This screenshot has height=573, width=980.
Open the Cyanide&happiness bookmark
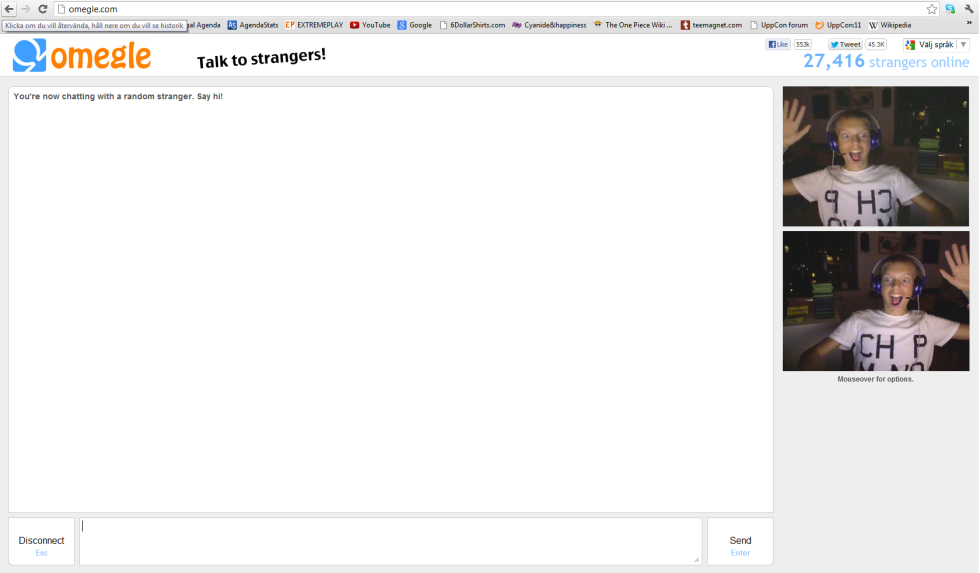pos(549,25)
